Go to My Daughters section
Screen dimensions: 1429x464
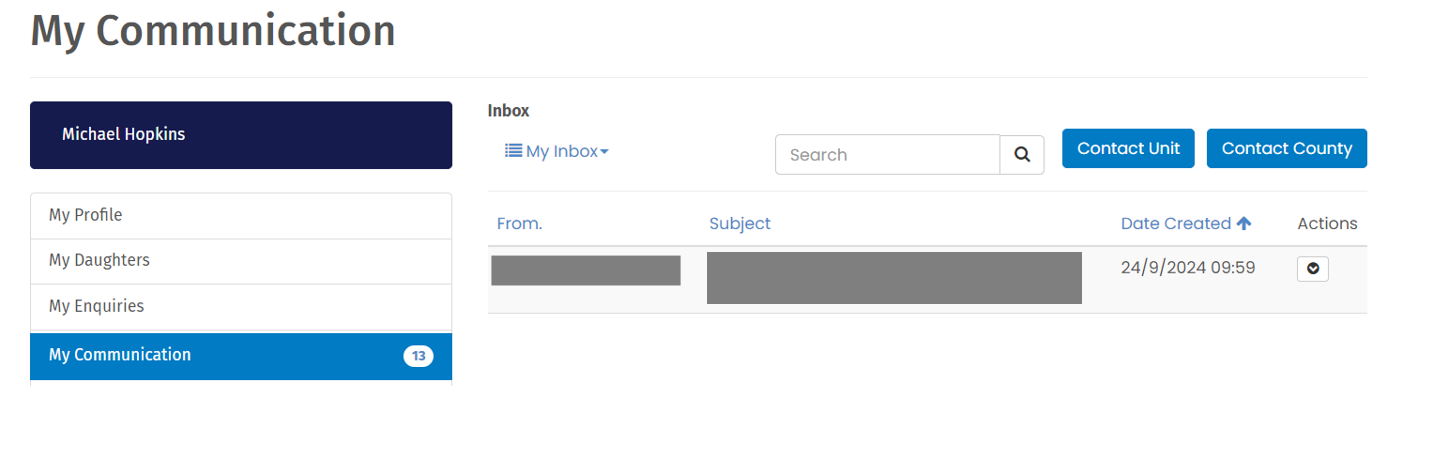point(241,261)
